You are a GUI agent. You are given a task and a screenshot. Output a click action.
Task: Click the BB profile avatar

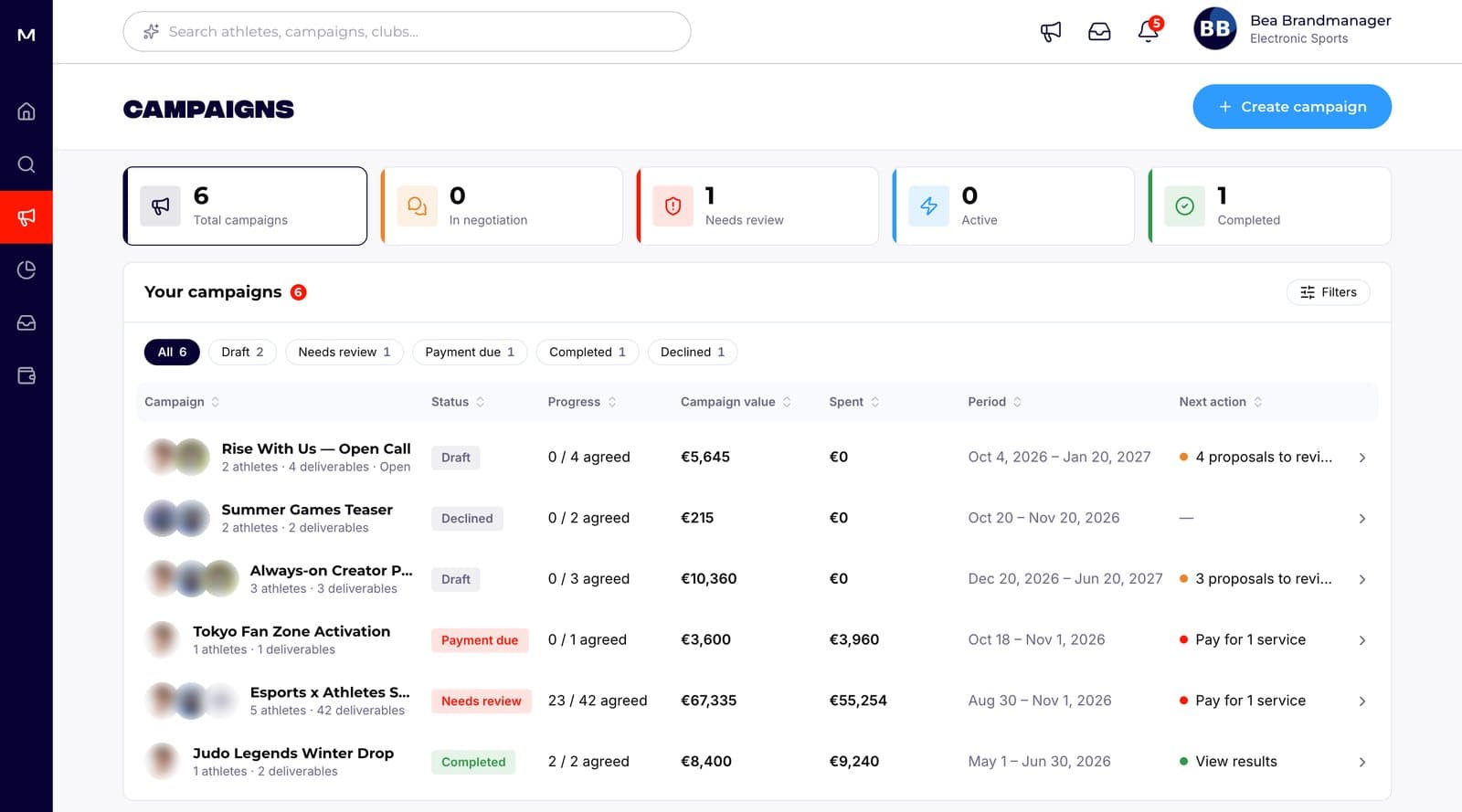click(1214, 29)
